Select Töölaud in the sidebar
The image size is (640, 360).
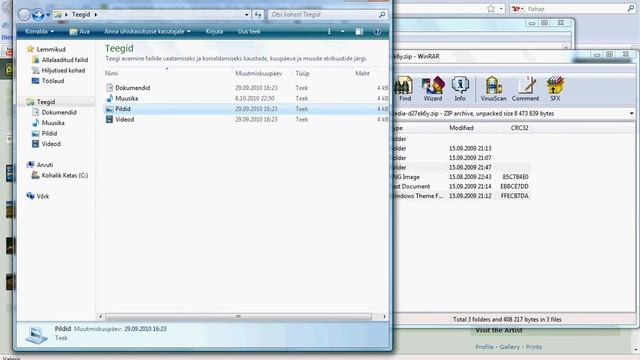click(48, 81)
